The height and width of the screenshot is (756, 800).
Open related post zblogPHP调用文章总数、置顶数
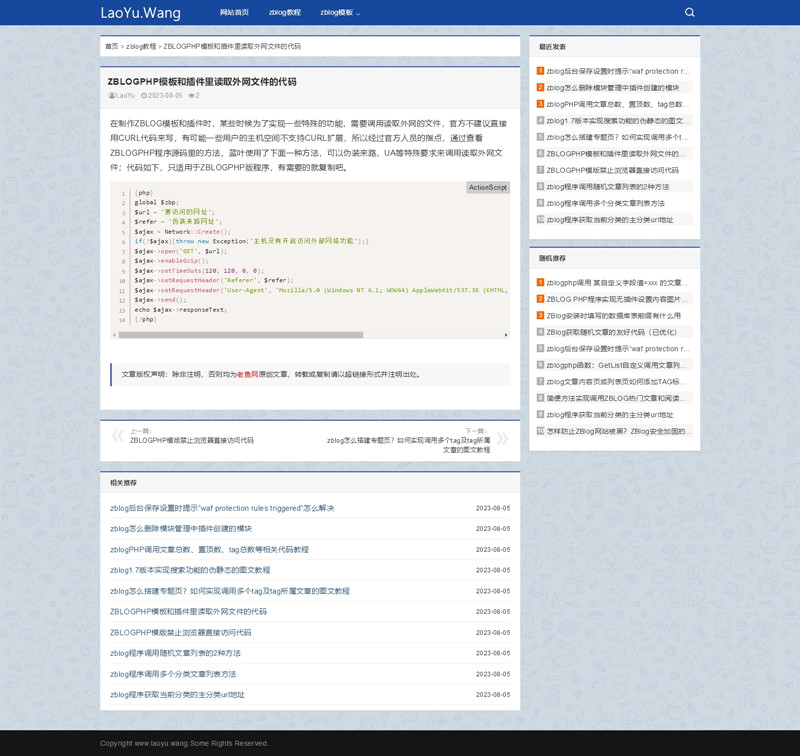(x=209, y=549)
